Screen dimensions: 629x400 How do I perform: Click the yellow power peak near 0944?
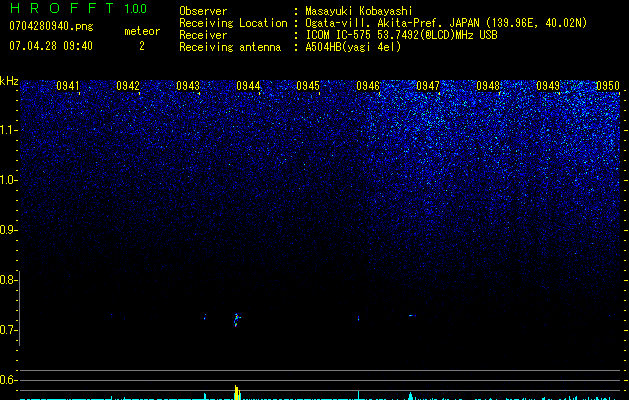pyautogui.click(x=237, y=392)
